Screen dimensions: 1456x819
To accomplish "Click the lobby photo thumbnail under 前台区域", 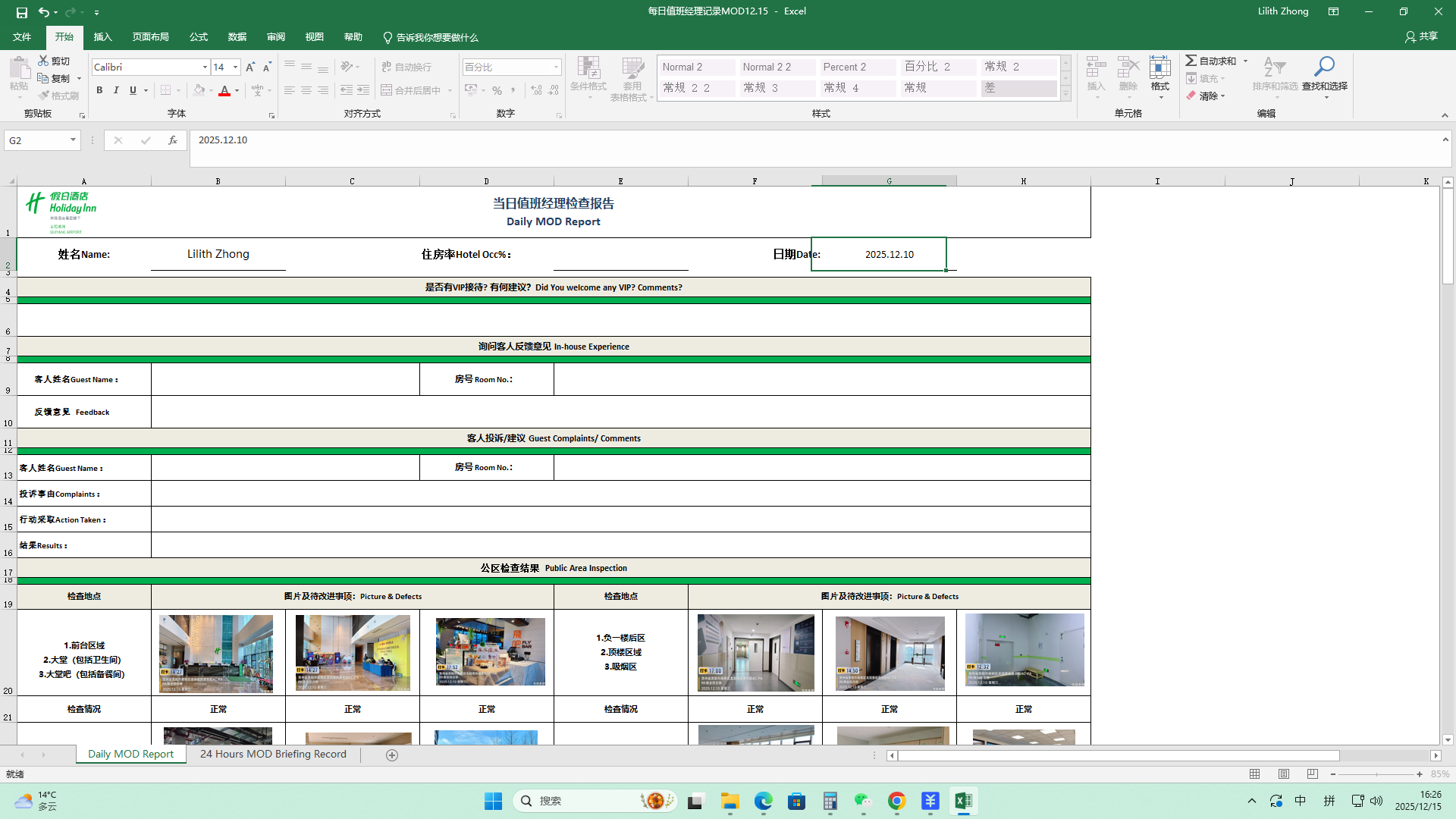I will (216, 653).
